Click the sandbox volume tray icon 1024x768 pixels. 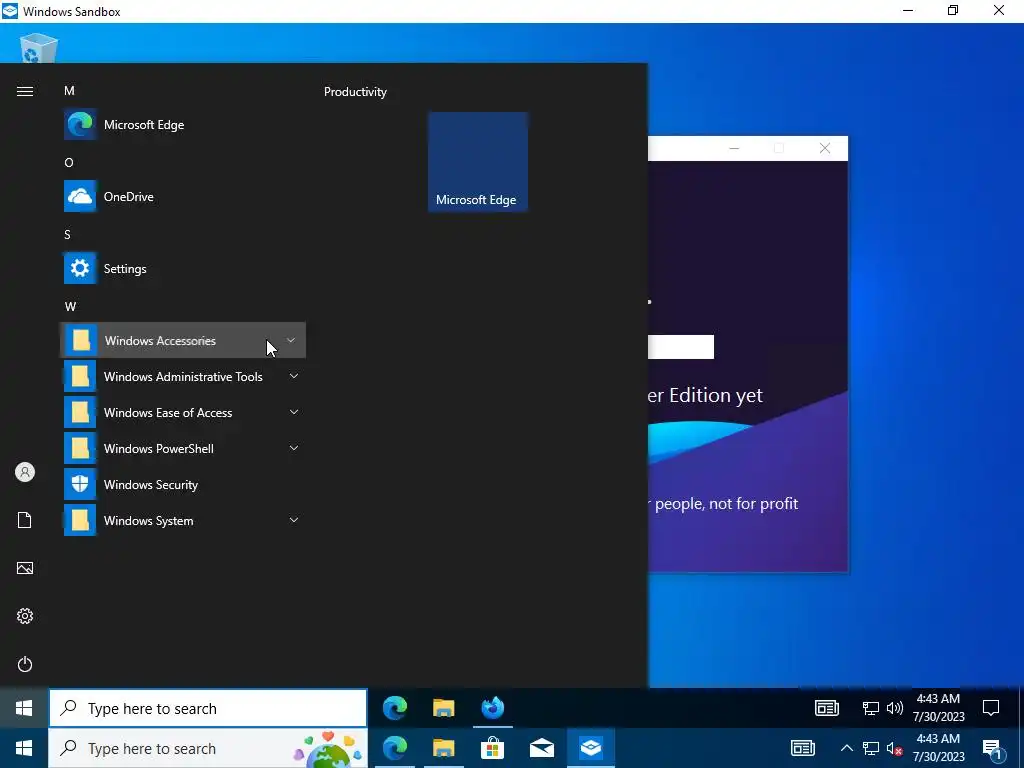pos(895,708)
